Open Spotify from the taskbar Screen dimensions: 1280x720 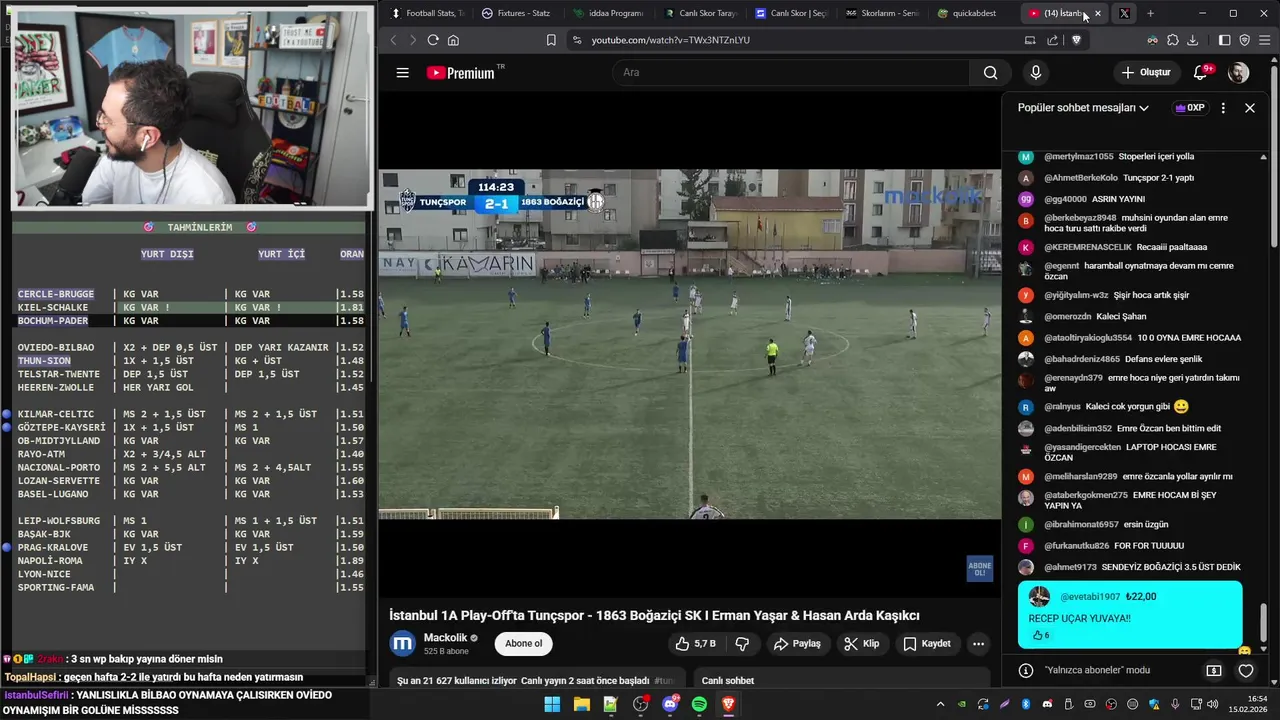coord(699,704)
